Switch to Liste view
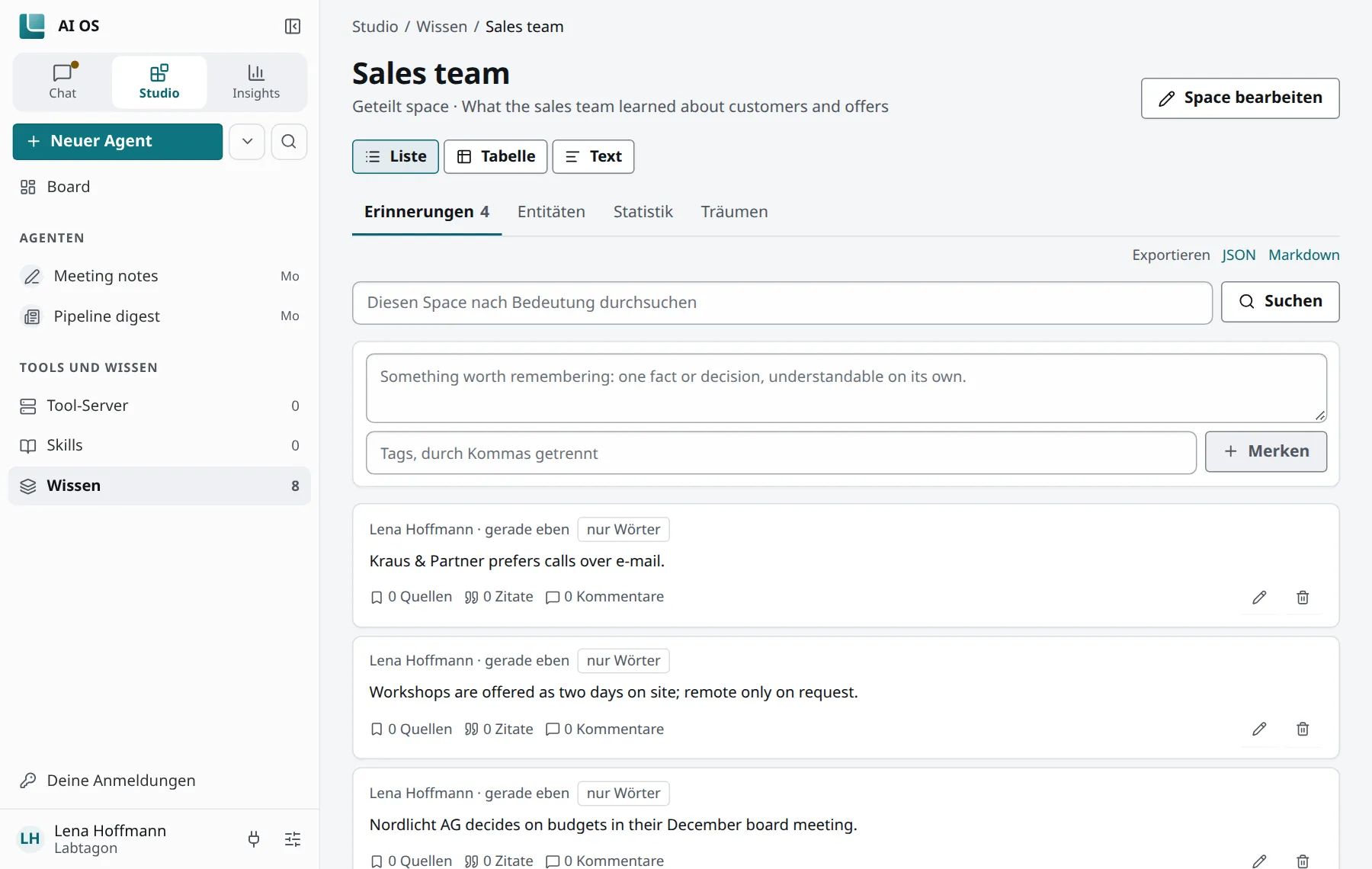The height and width of the screenshot is (869, 1372). click(396, 156)
